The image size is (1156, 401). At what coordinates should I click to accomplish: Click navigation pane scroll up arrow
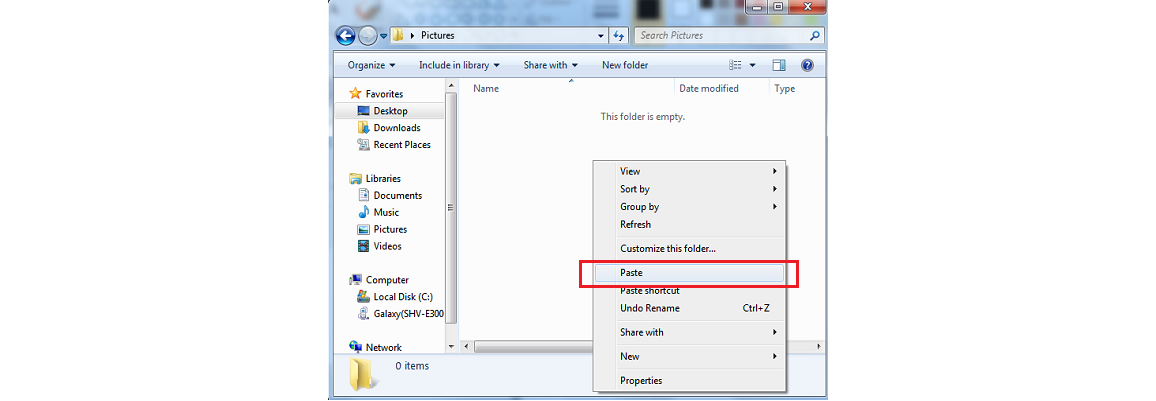click(452, 87)
